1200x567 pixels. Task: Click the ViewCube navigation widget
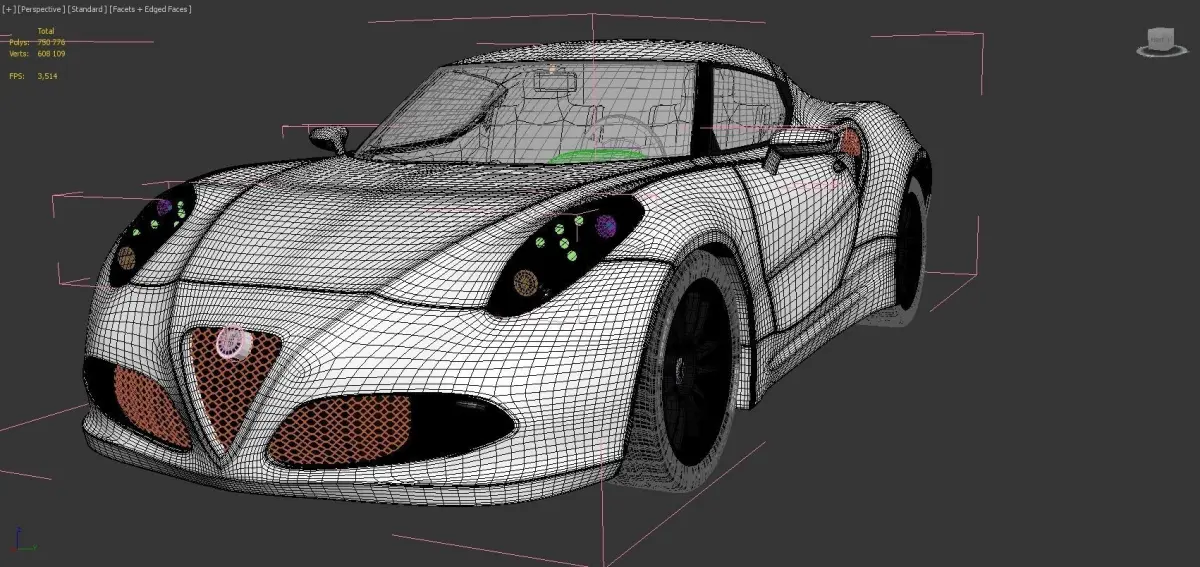(x=1161, y=42)
